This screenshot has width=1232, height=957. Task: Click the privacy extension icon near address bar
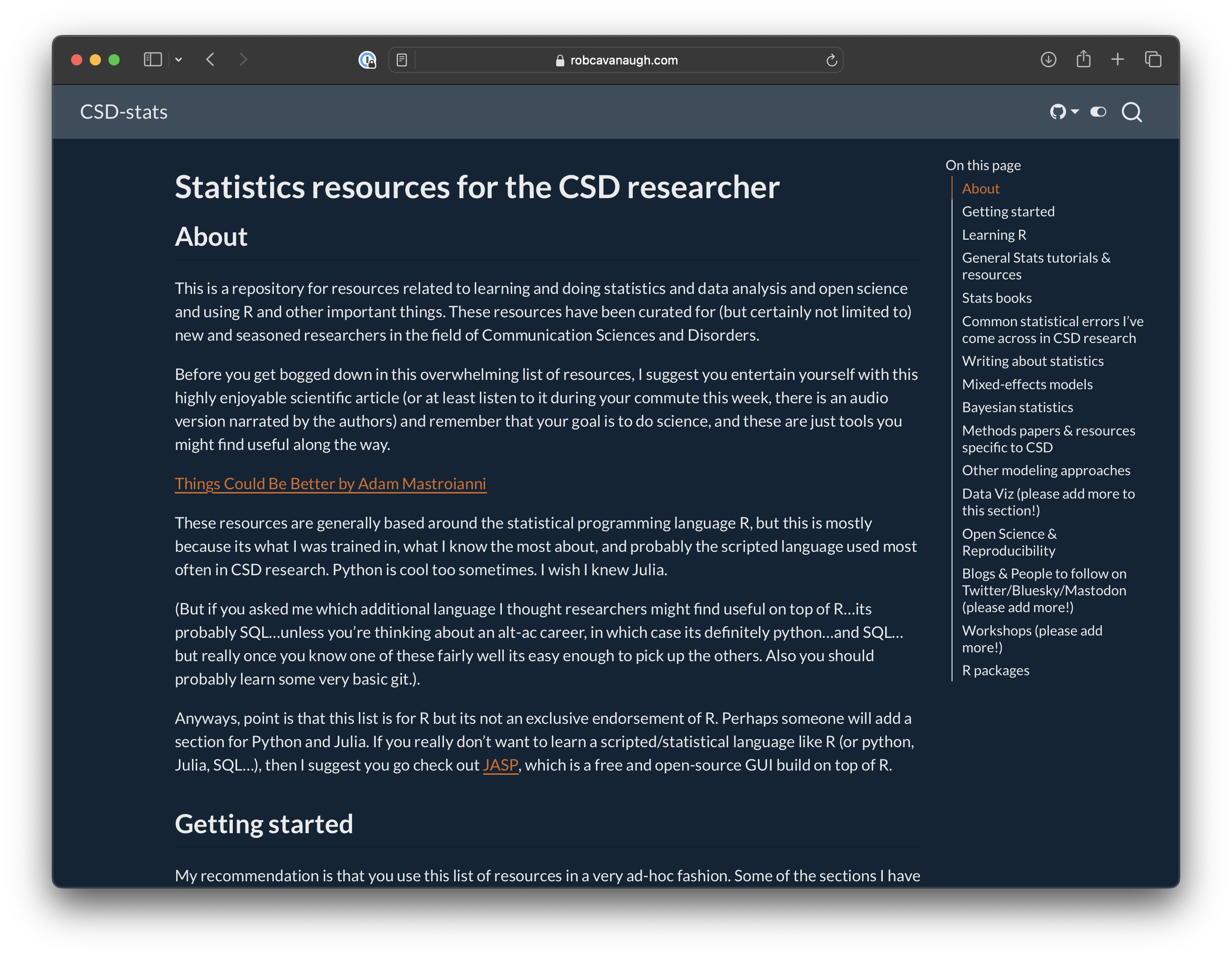pos(367,60)
